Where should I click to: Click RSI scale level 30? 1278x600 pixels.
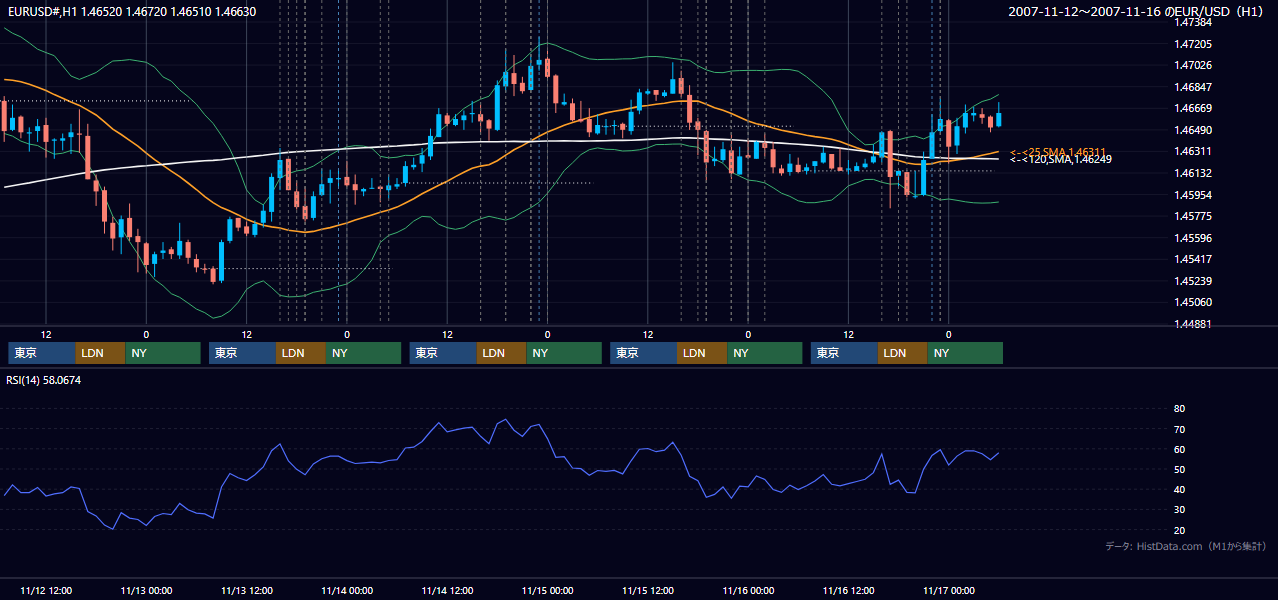point(1179,510)
